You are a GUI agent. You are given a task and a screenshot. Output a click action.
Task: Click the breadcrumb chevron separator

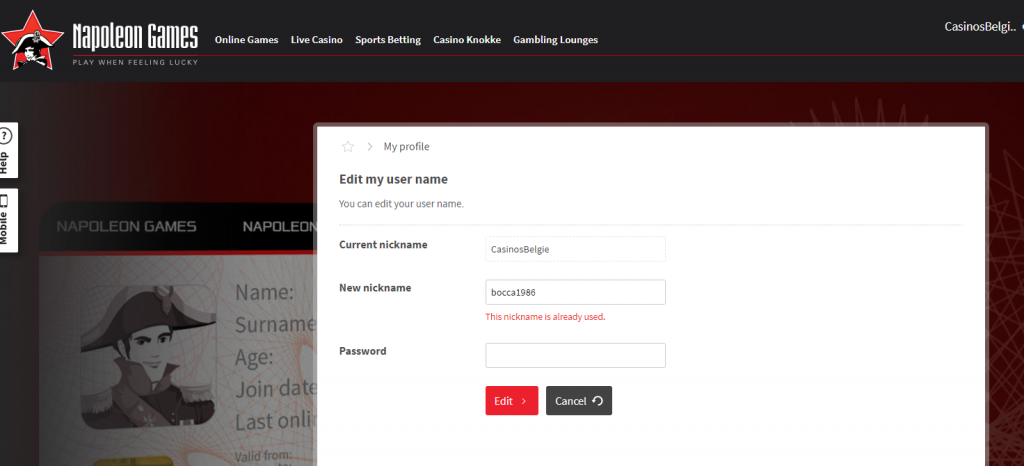370,147
